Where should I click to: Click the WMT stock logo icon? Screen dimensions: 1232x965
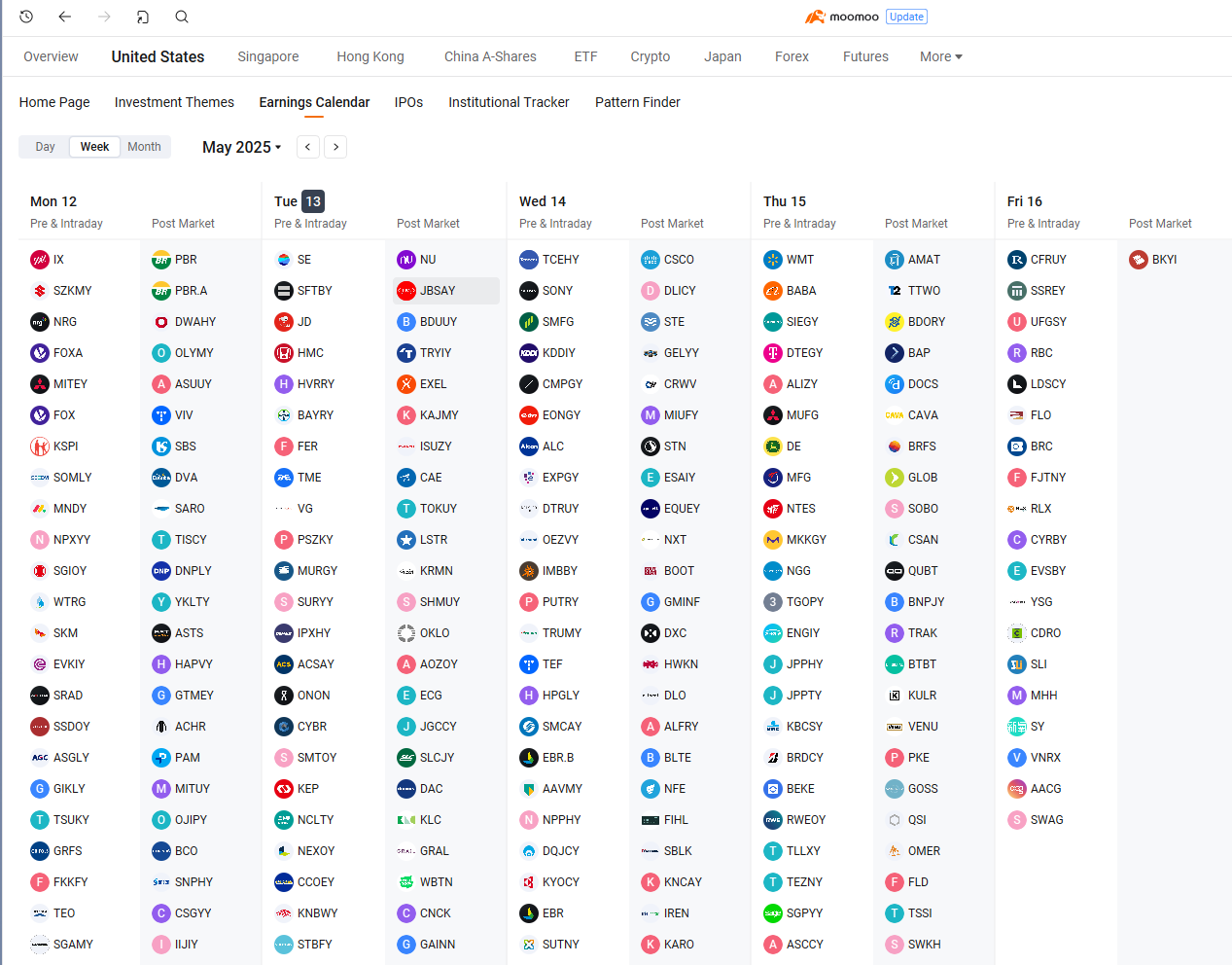click(773, 260)
